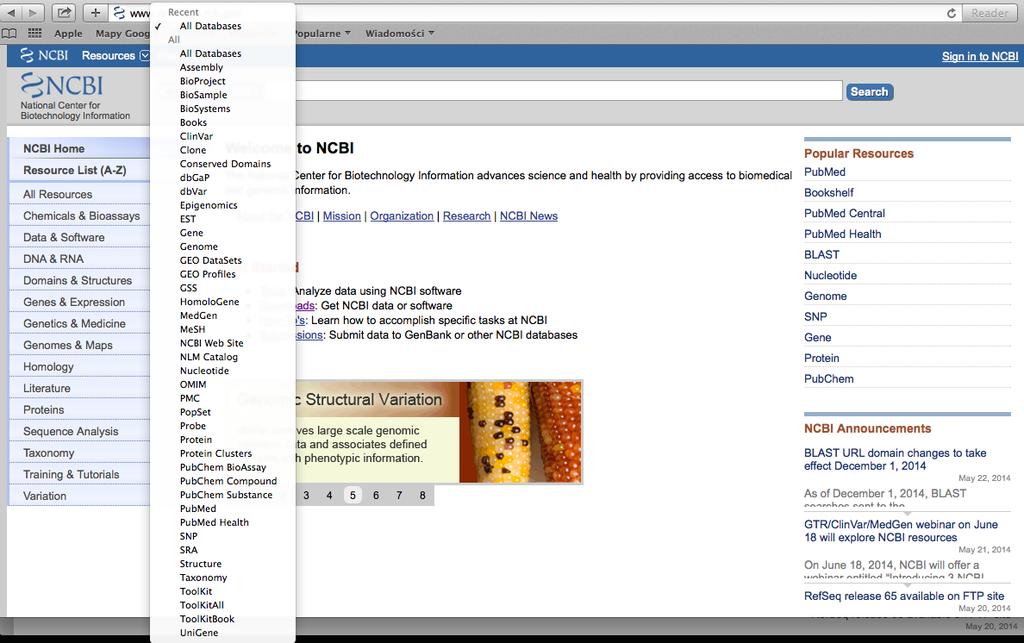Open Bookshelf in Popular Resources
Screen dimensions: 1024x643
click(829, 193)
